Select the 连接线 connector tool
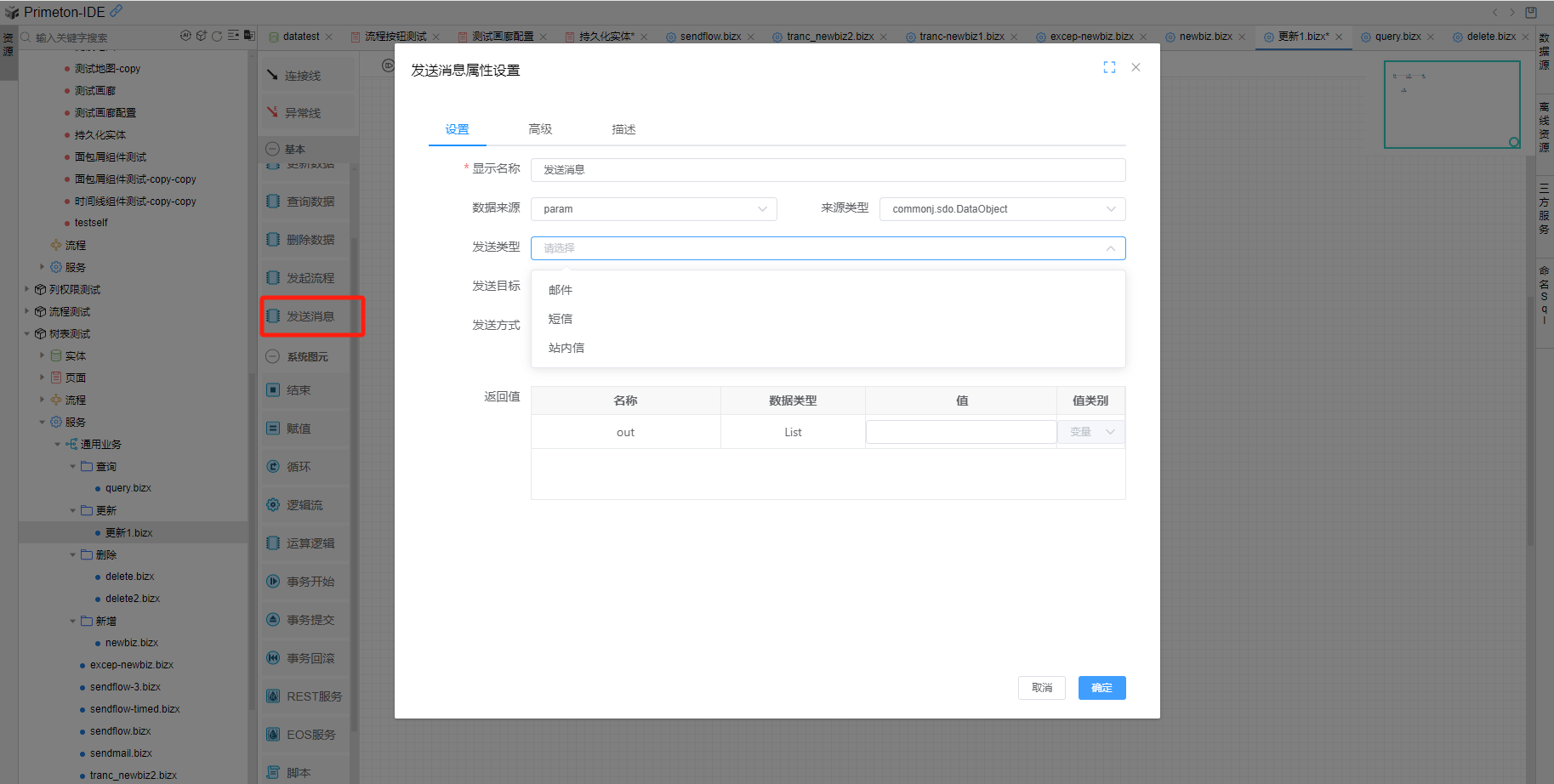Screen dimensions: 1554x784 point(302,76)
